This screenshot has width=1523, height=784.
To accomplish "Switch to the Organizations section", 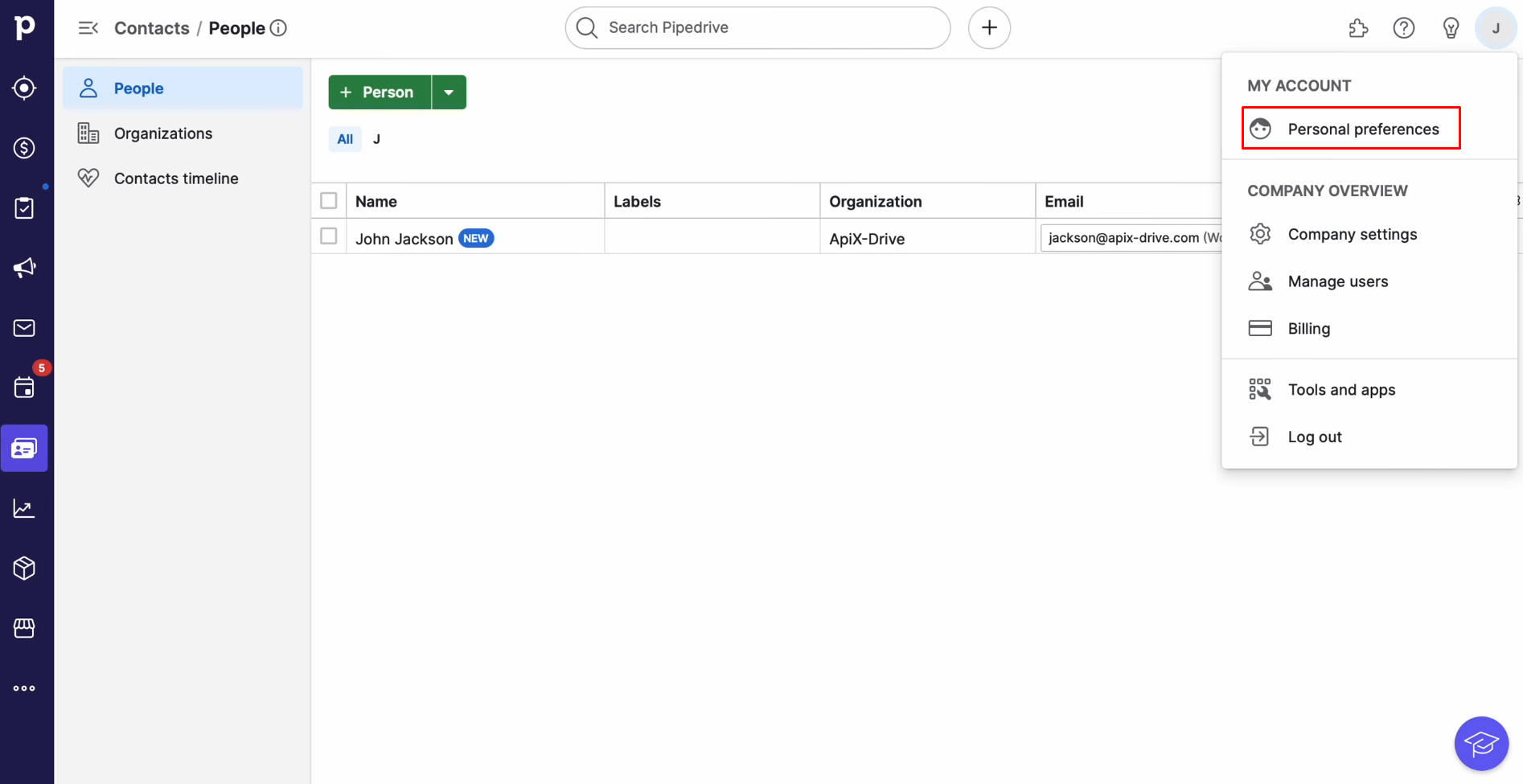I will [x=163, y=133].
